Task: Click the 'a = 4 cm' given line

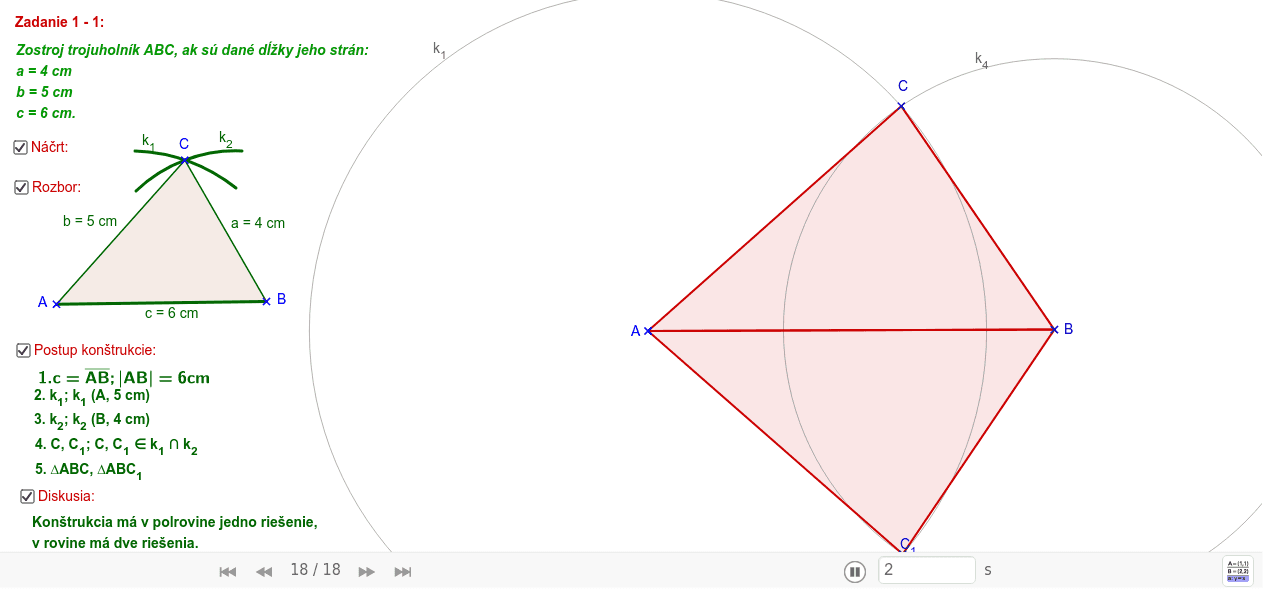Action: (x=44, y=71)
